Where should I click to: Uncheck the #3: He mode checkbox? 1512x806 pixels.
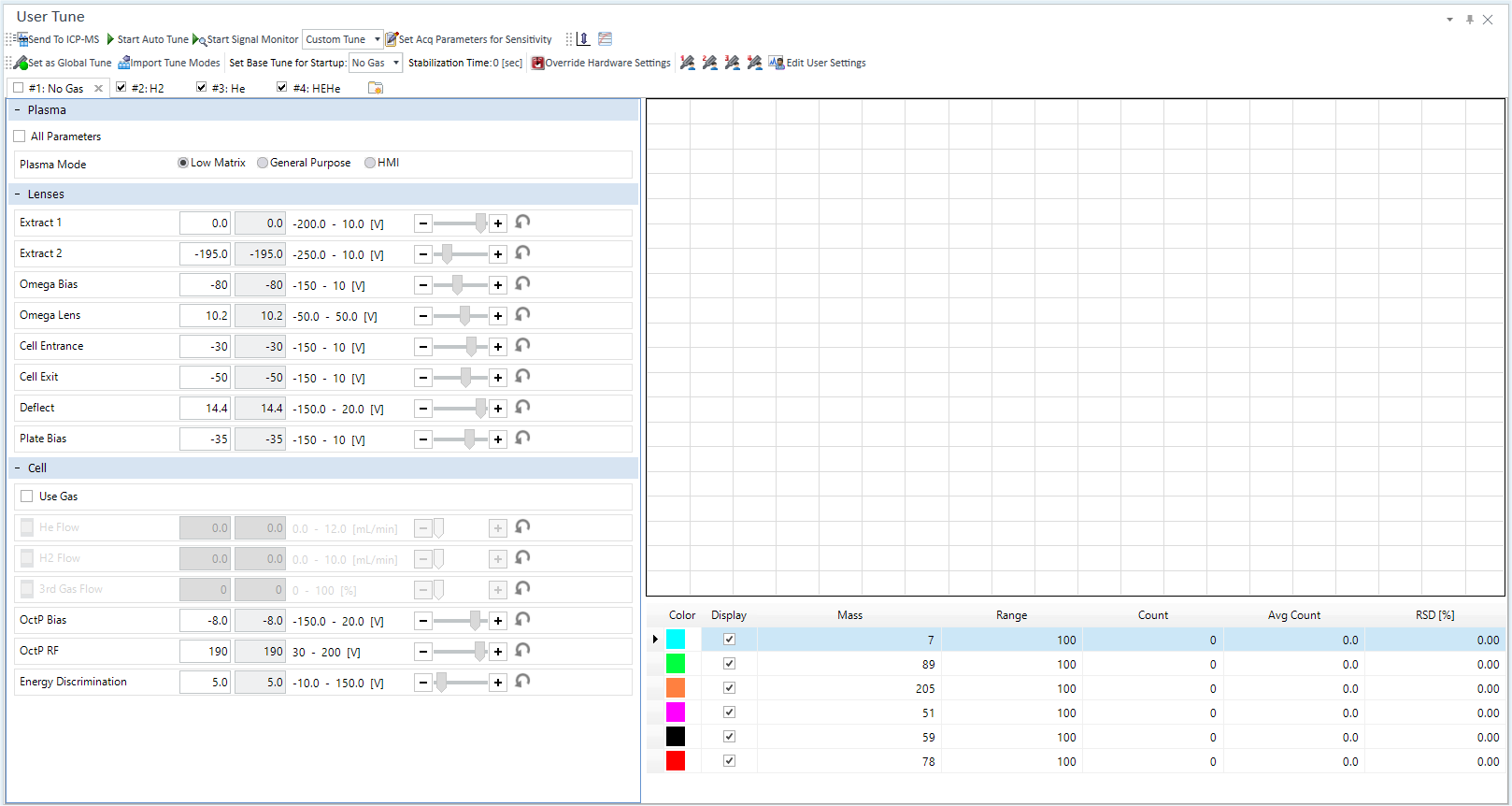click(x=202, y=87)
